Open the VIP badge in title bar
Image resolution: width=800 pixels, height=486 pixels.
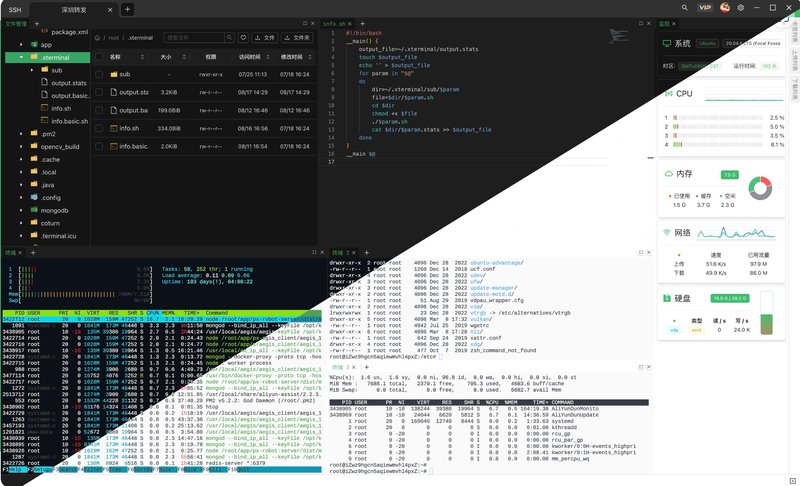(704, 8)
